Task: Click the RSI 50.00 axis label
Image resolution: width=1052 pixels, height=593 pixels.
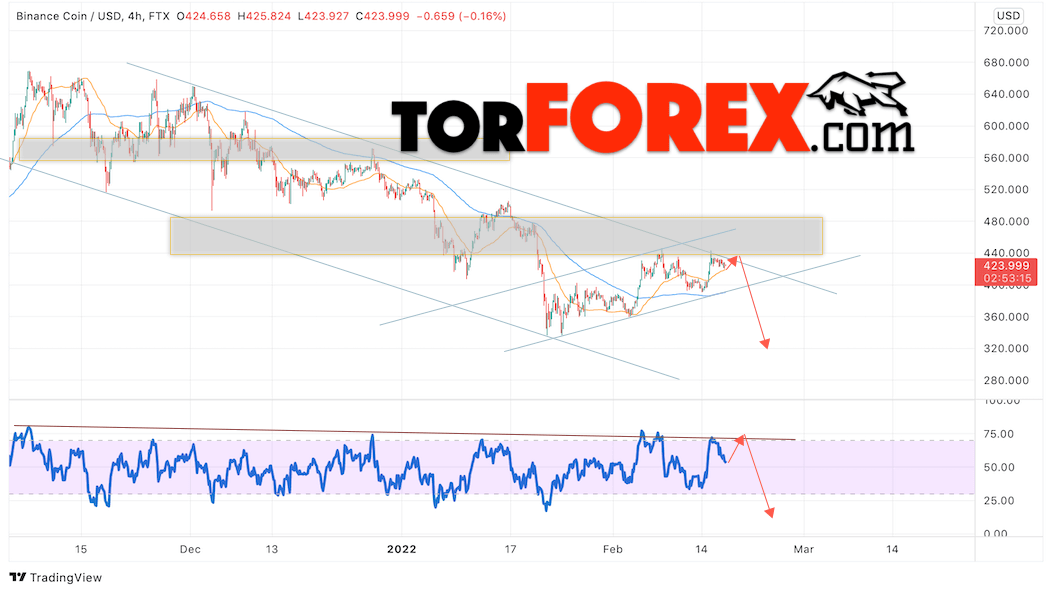Action: point(998,468)
